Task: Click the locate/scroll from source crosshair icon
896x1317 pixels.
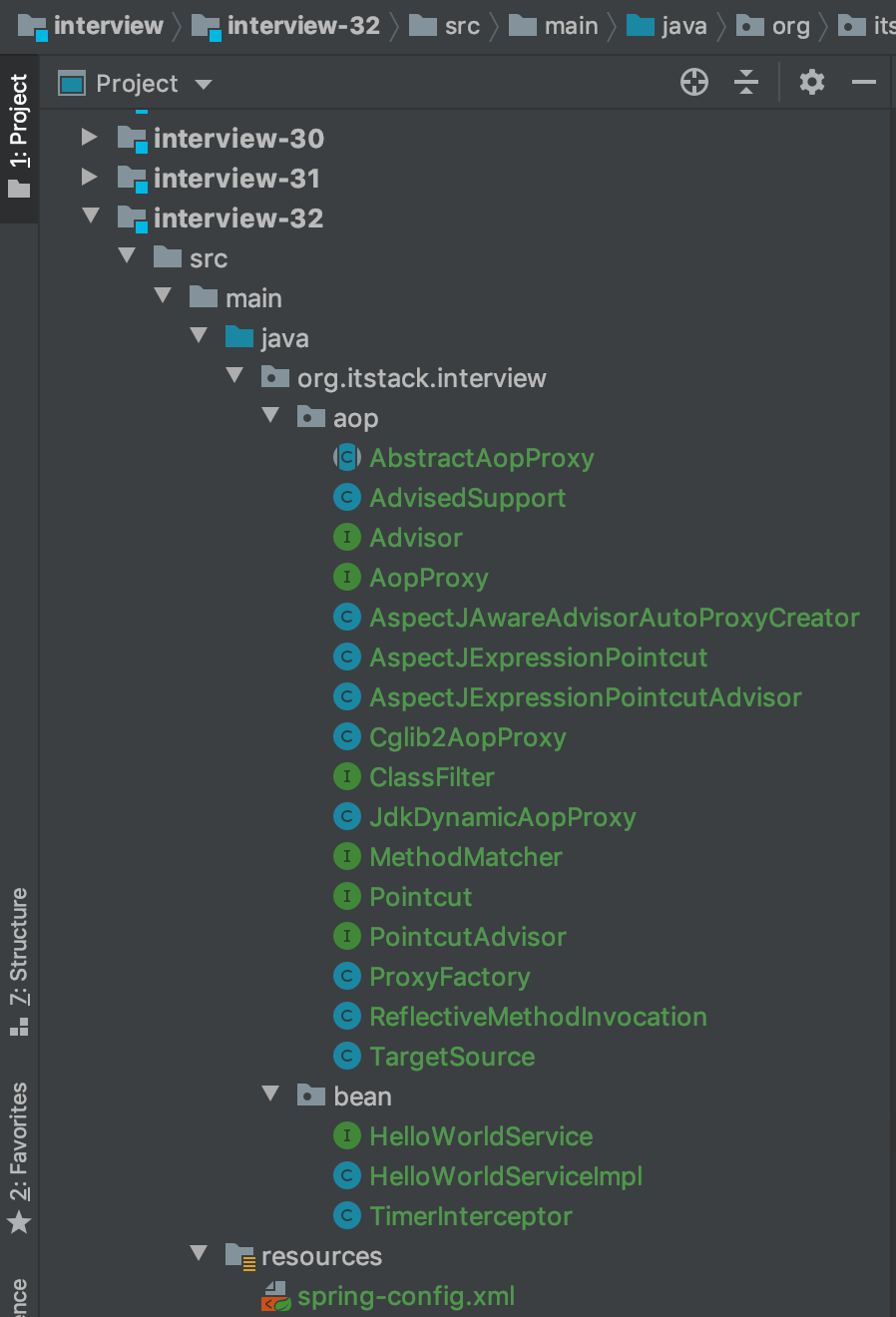Action: 694,82
